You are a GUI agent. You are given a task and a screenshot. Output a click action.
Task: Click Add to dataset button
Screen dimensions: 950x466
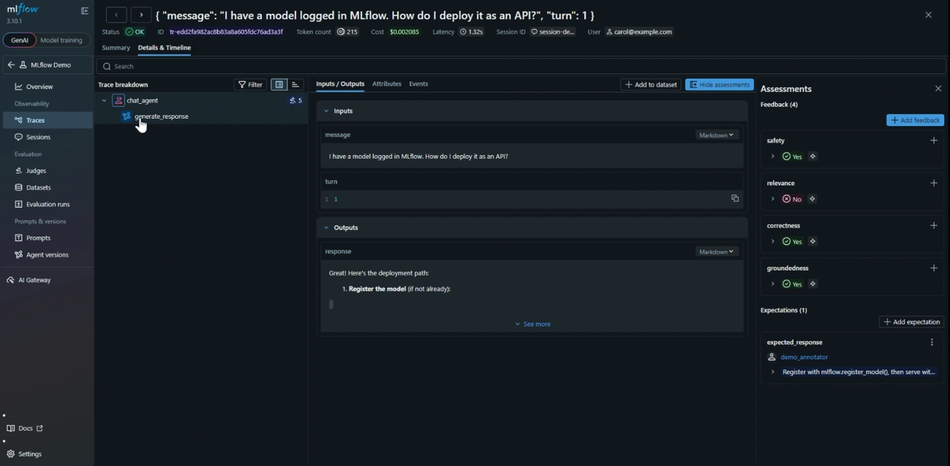[651, 85]
